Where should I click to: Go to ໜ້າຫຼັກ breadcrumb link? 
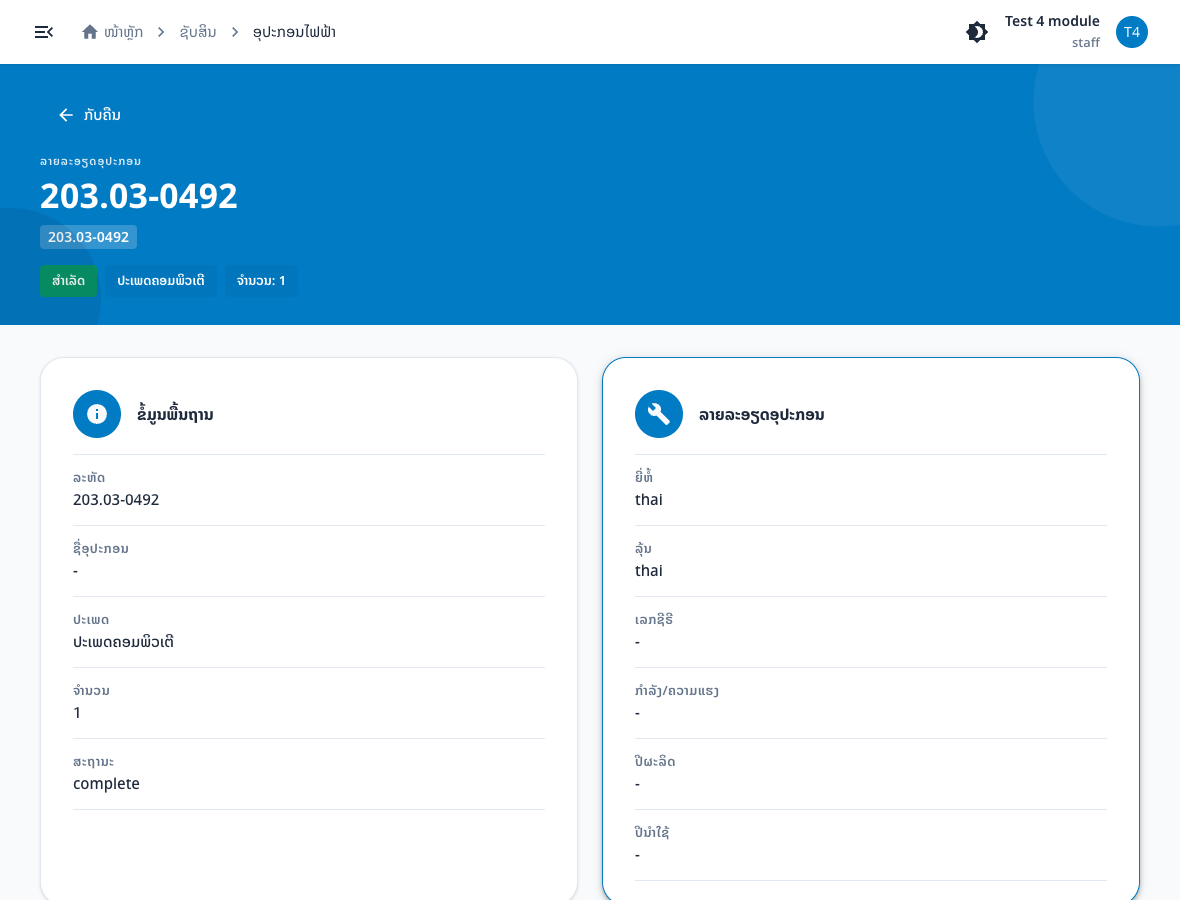(x=123, y=32)
